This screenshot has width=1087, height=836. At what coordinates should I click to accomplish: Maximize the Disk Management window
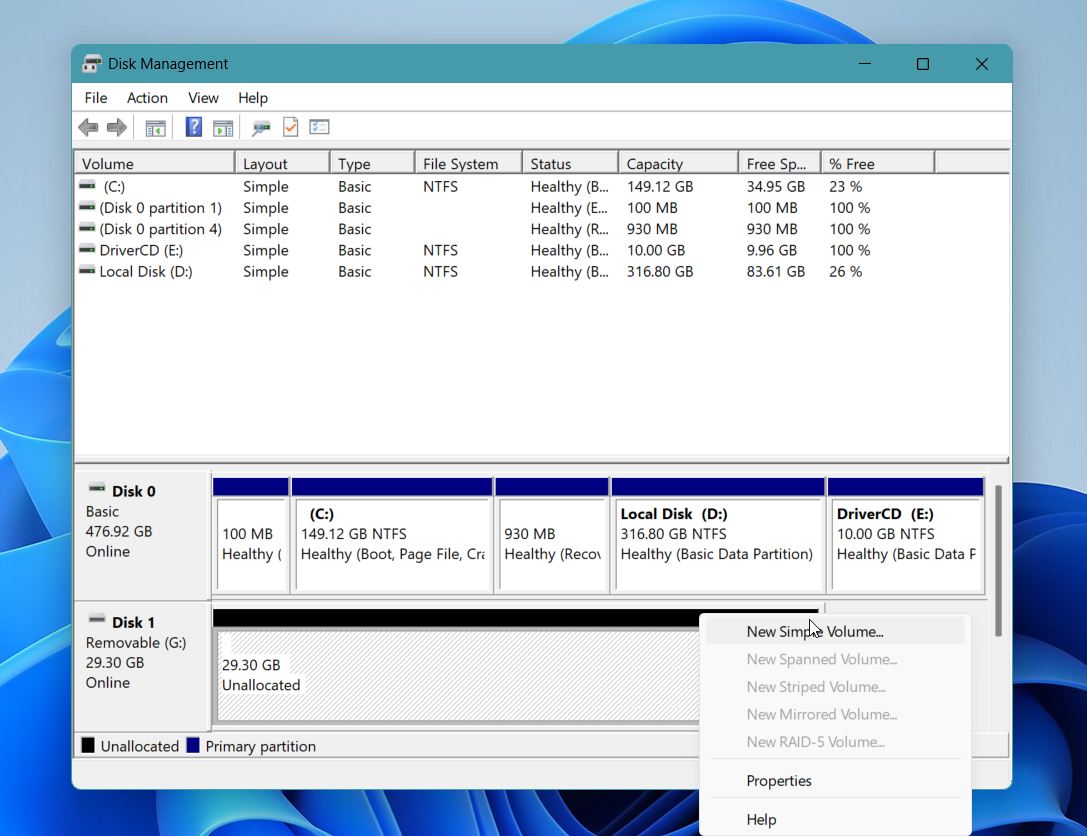[923, 64]
